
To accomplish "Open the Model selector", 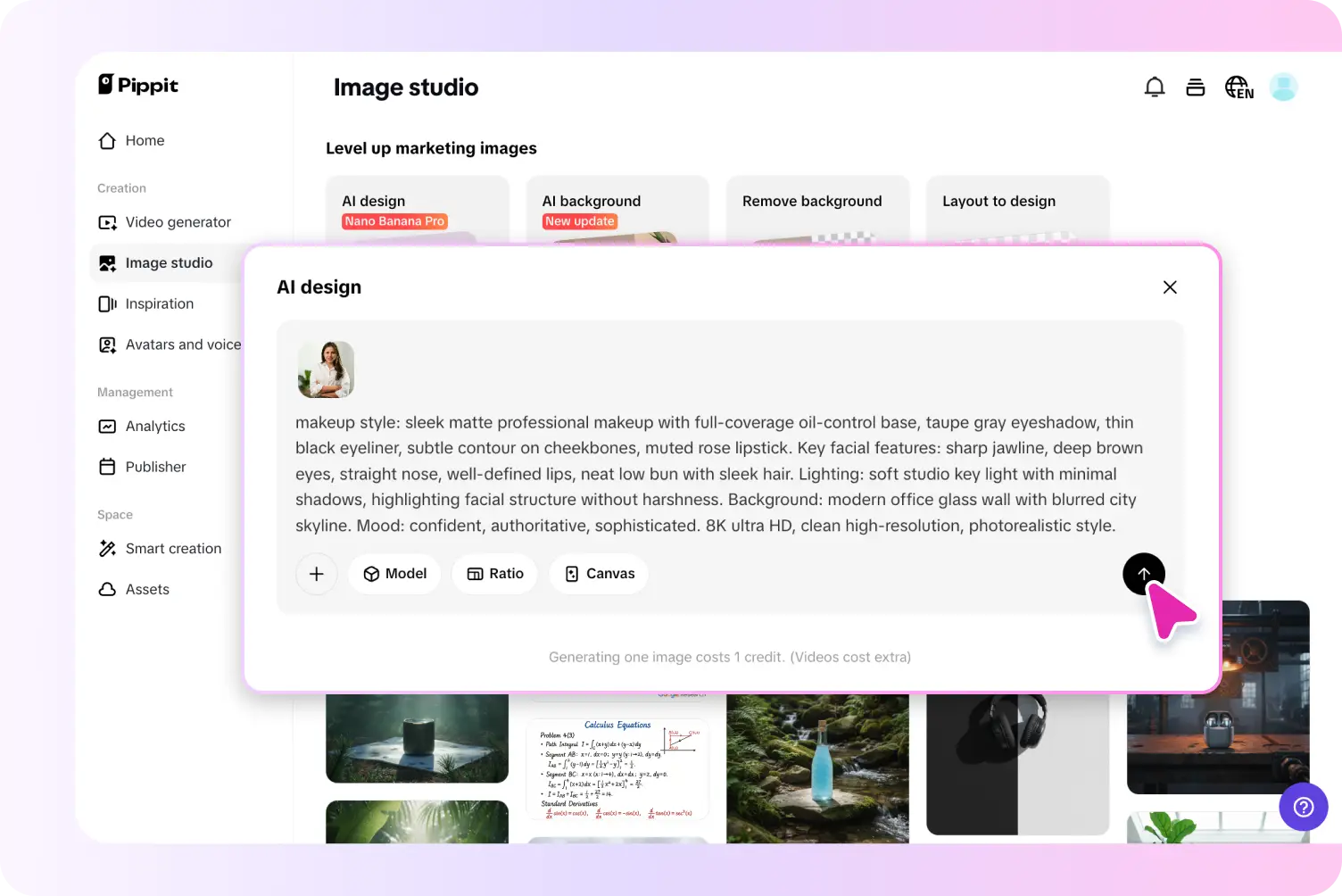I will (x=394, y=574).
